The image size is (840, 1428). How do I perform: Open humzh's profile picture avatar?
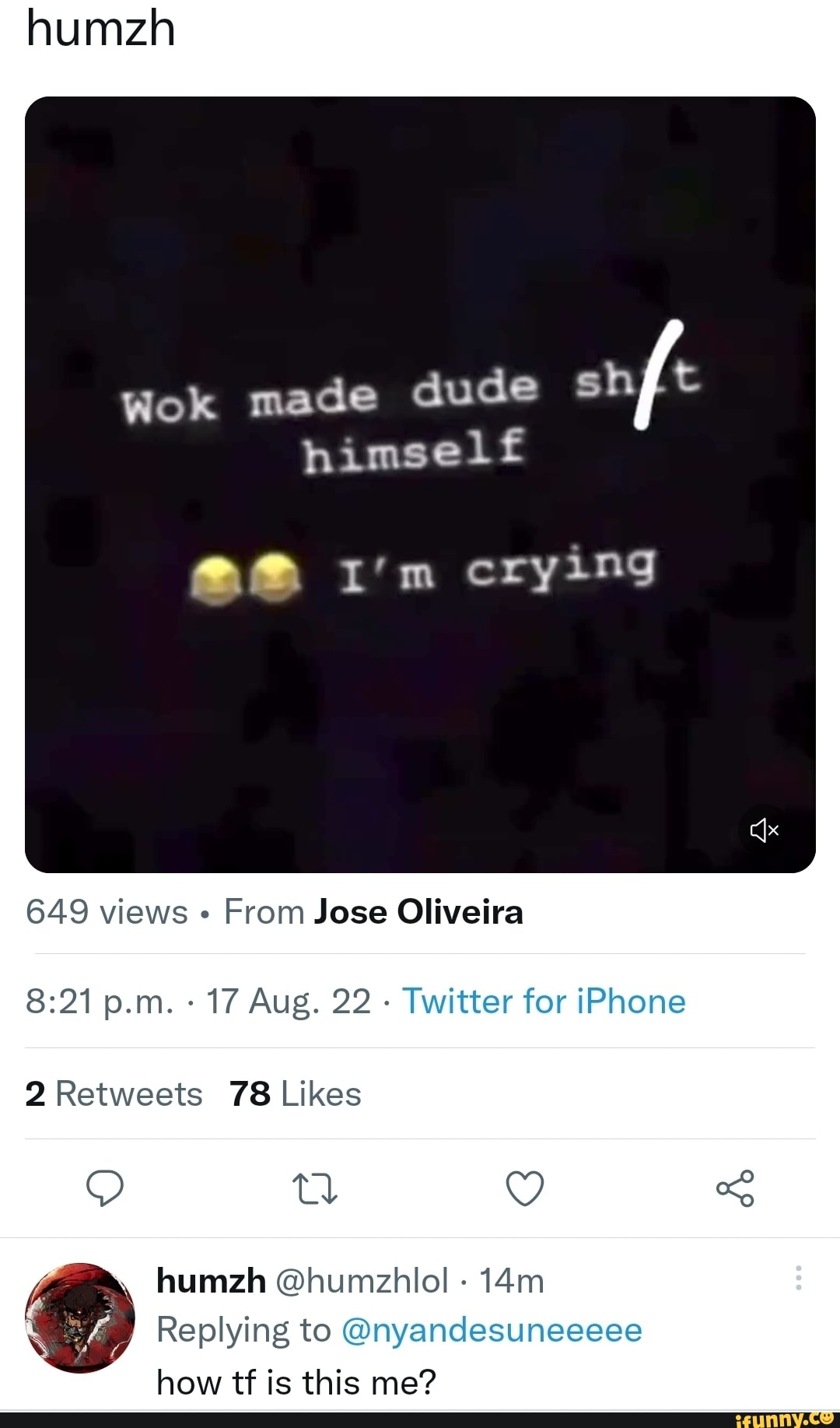coord(80,1317)
